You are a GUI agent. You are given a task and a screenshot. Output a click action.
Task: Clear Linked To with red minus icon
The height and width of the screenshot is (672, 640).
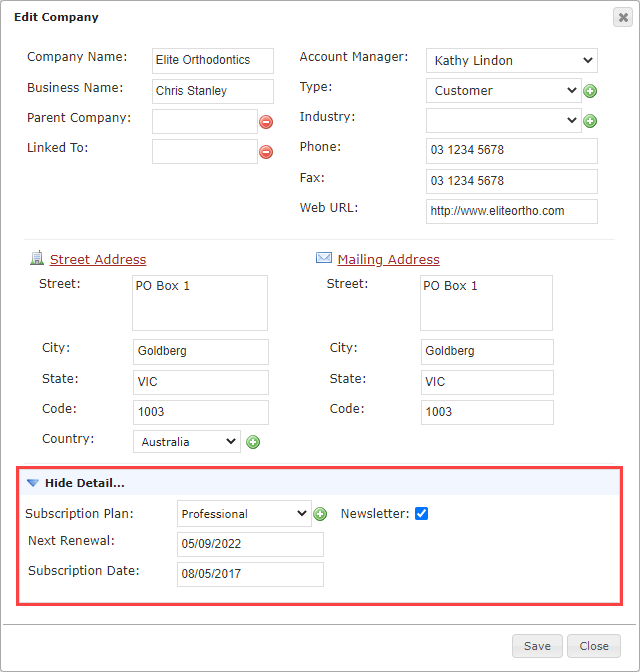point(266,152)
